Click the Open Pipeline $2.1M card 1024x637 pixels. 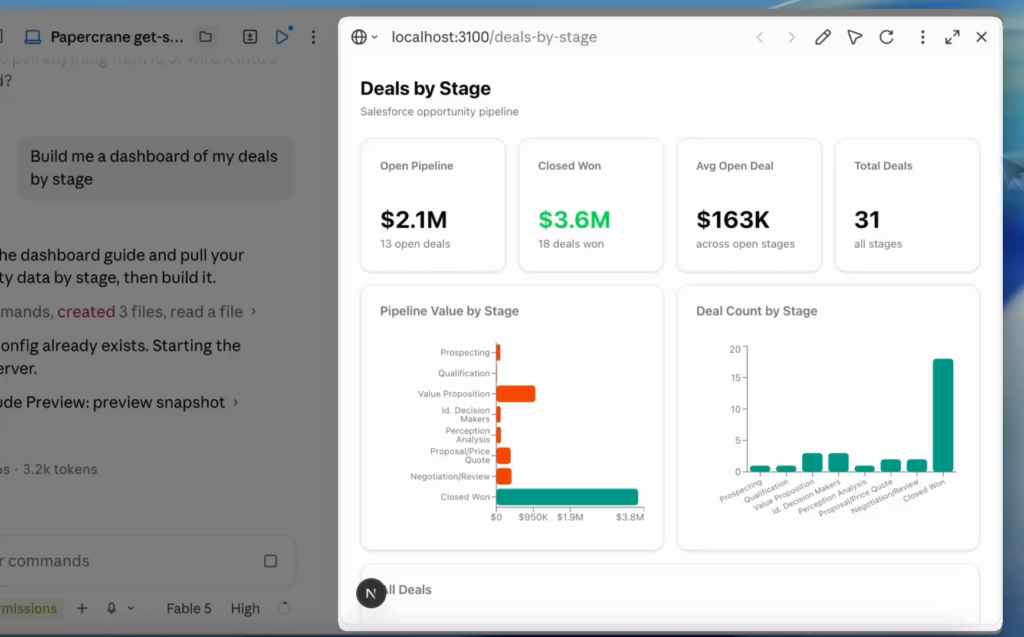433,205
